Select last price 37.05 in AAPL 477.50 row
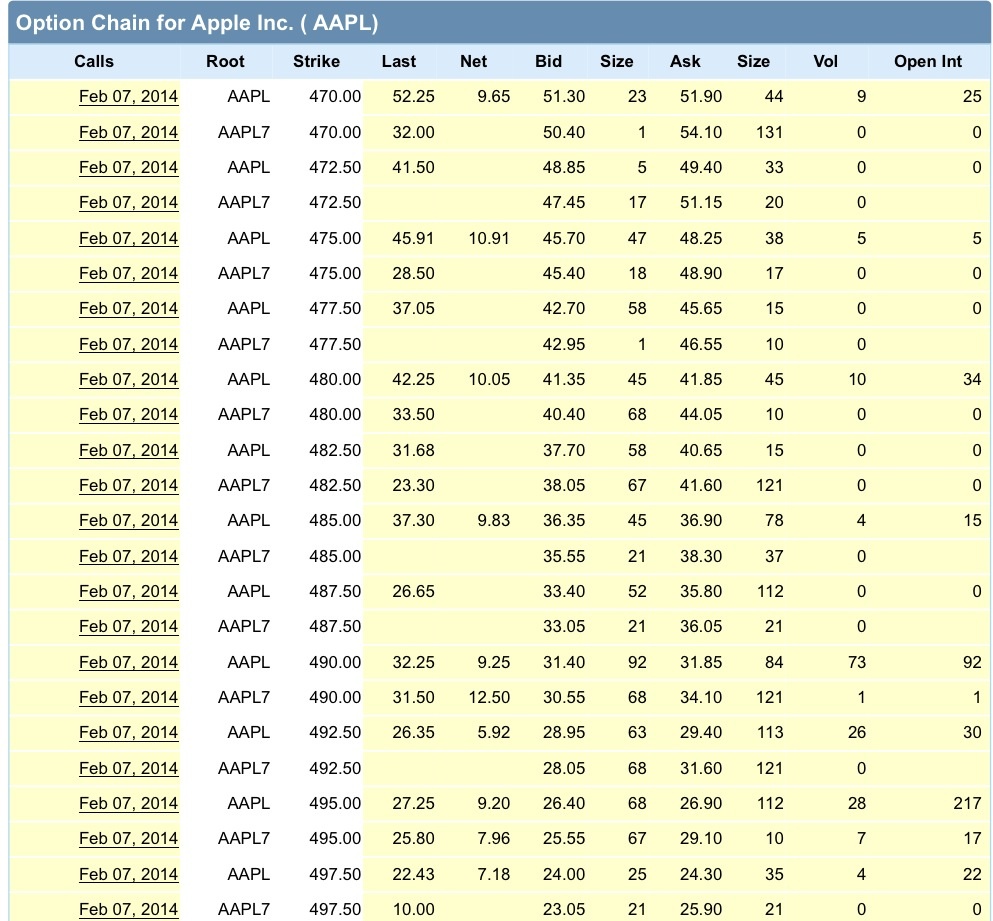993x921 pixels. point(414,308)
